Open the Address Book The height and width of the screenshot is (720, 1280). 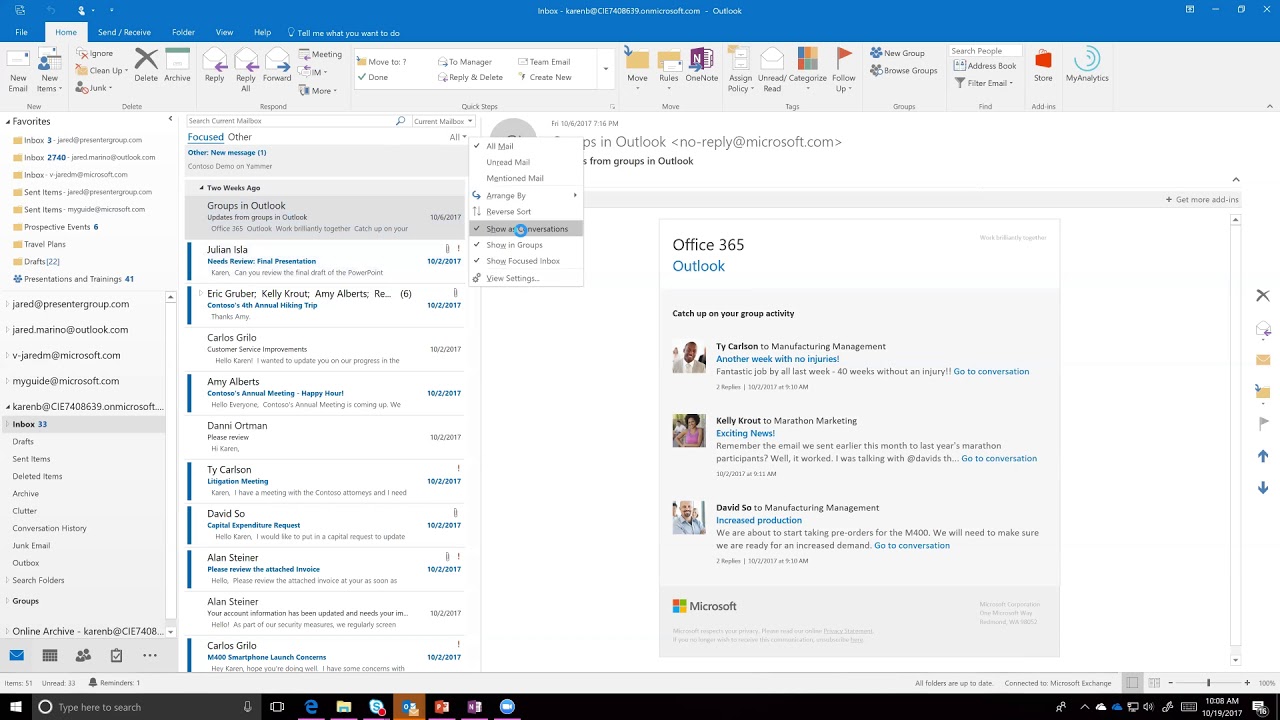click(984, 66)
